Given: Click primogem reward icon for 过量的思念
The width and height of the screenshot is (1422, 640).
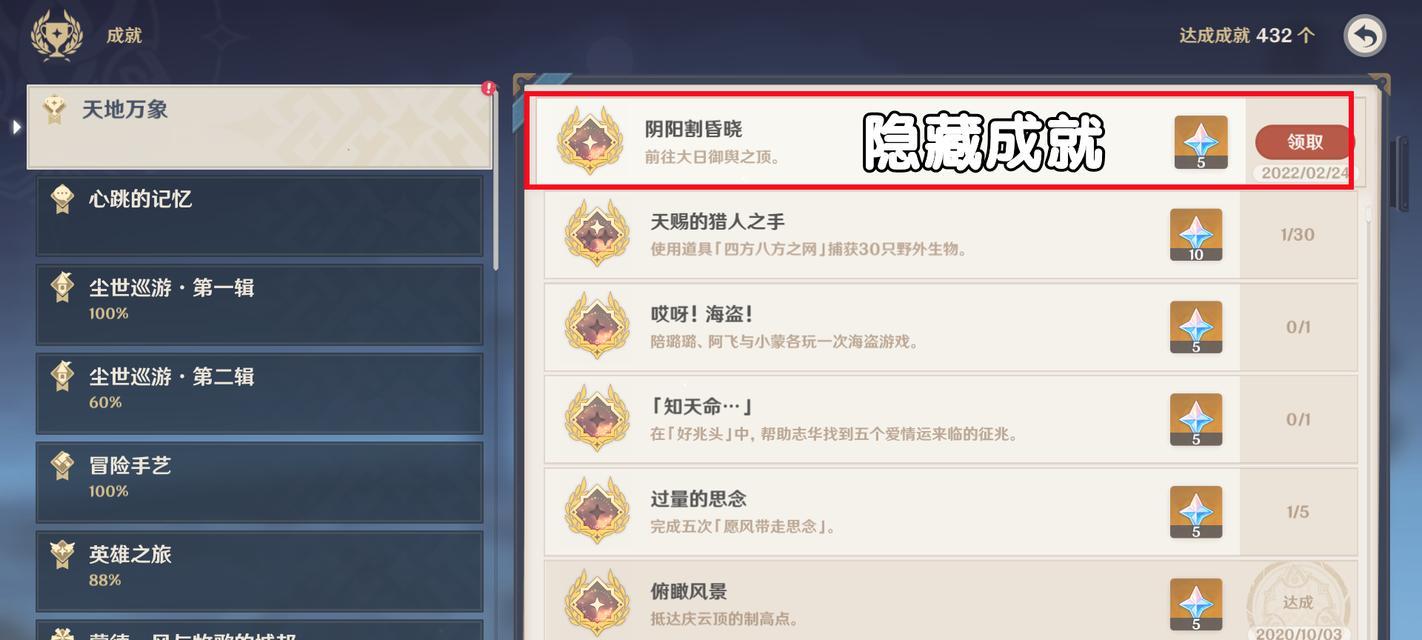Looking at the screenshot, I should [x=1196, y=512].
